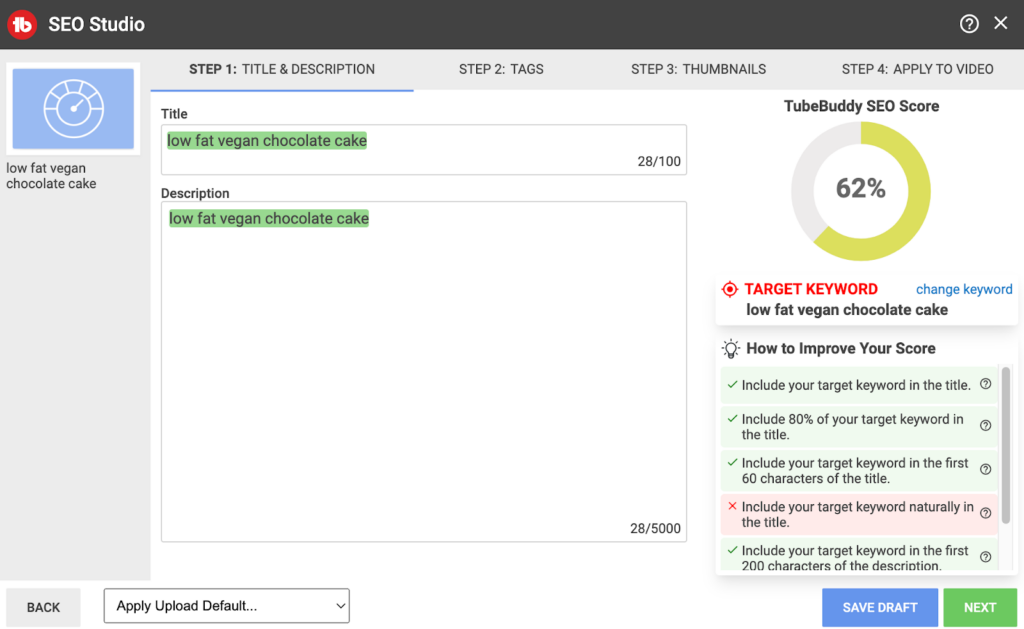Click the red Target Keyword warning icon
Viewport: 1024px width, 629px height.
tap(730, 289)
